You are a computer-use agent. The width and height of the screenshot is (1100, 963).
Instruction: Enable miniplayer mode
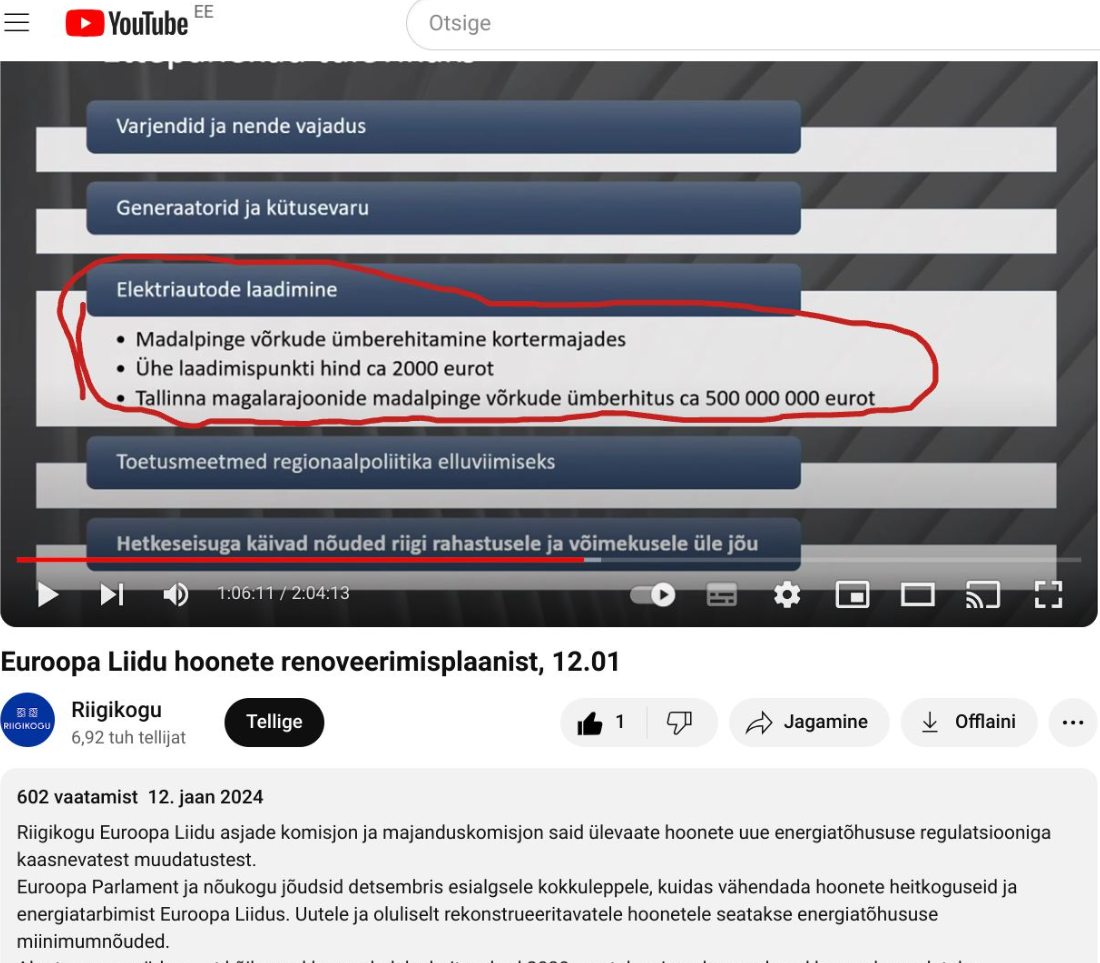[x=852, y=594]
